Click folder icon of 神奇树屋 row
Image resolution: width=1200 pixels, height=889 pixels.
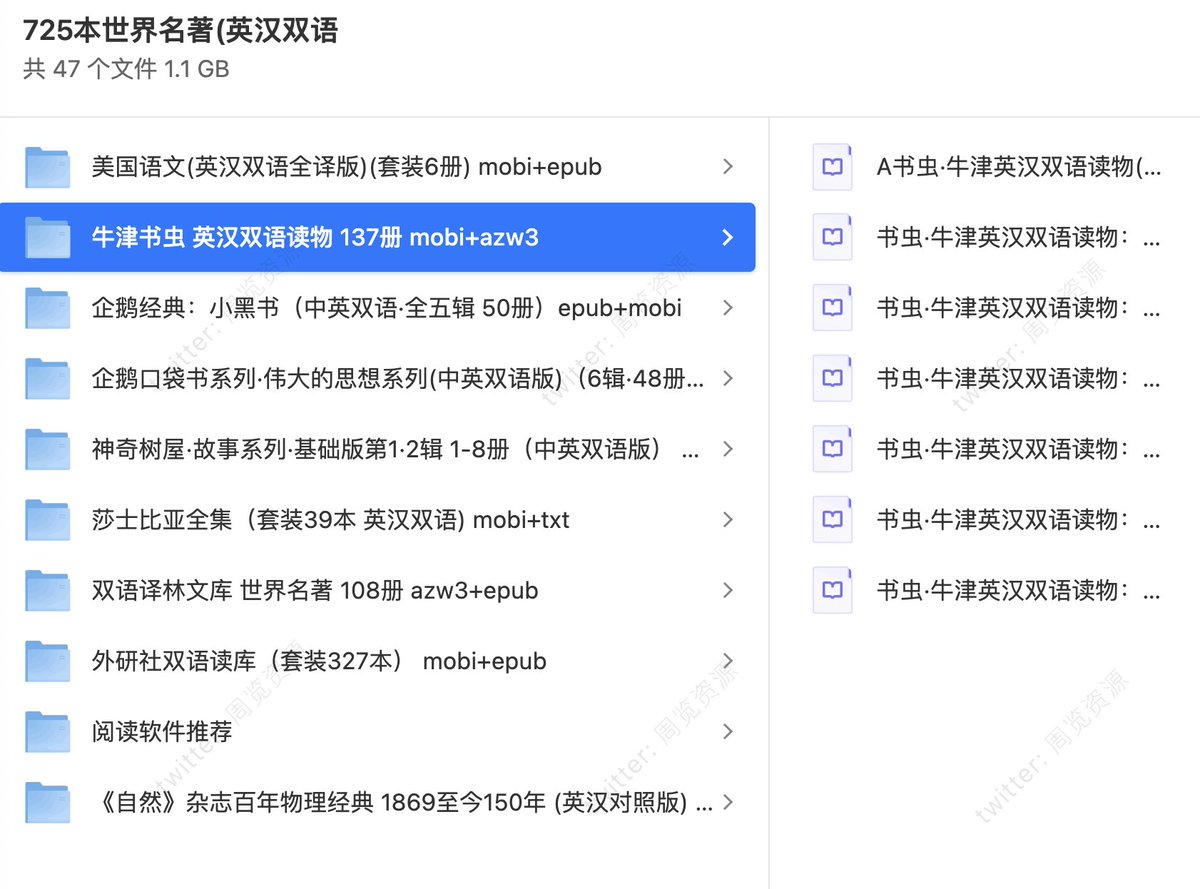tap(47, 449)
